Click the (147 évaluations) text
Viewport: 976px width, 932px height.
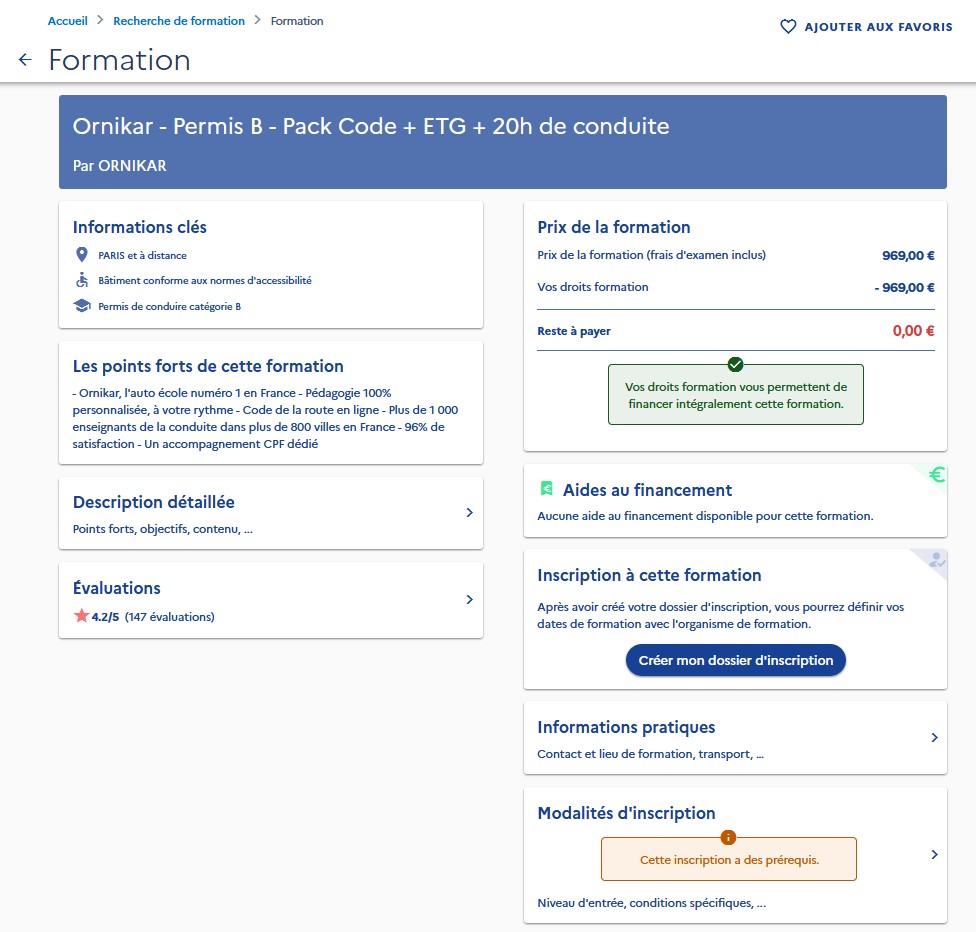click(x=169, y=617)
